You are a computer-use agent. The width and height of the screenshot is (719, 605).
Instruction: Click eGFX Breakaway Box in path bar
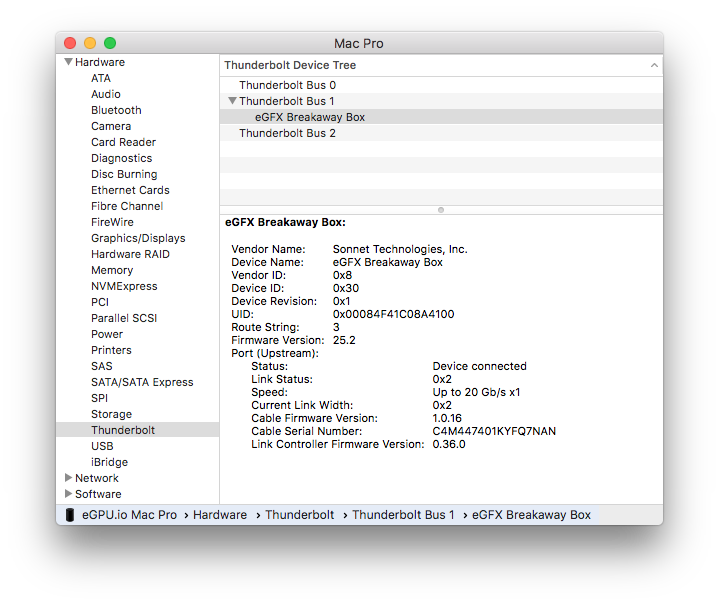(531, 515)
